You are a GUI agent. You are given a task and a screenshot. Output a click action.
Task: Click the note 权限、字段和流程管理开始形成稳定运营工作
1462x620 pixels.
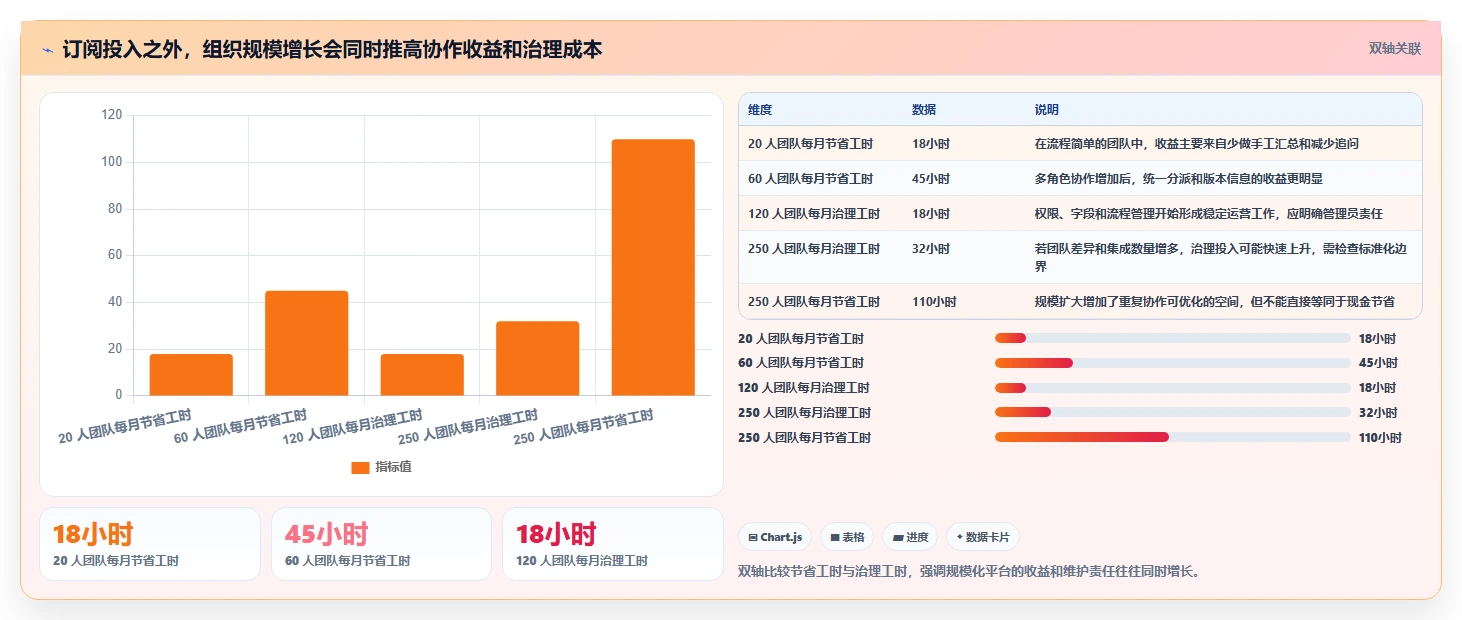pos(1209,214)
